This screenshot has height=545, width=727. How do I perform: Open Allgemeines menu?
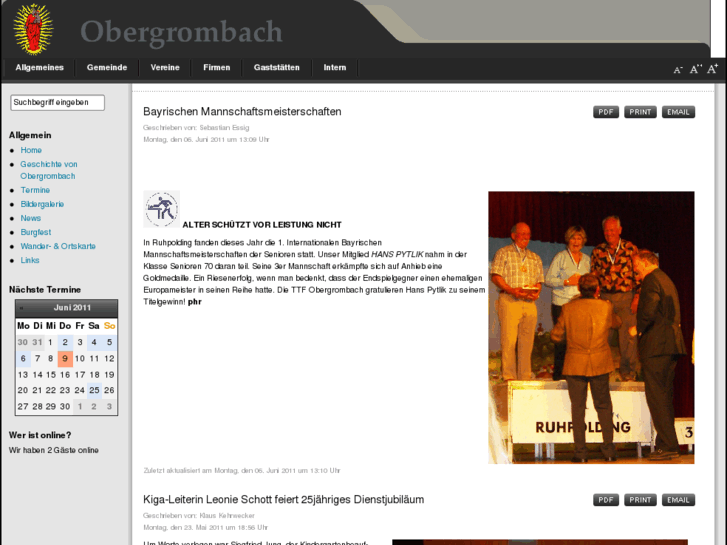coord(39,68)
